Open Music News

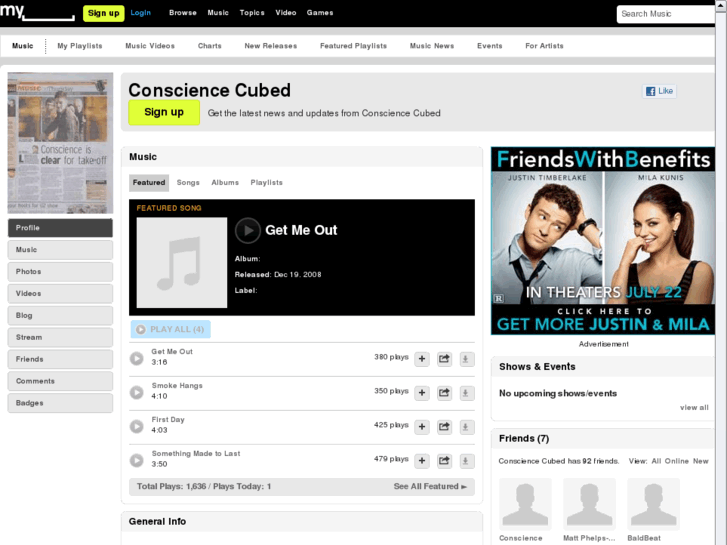point(432,46)
